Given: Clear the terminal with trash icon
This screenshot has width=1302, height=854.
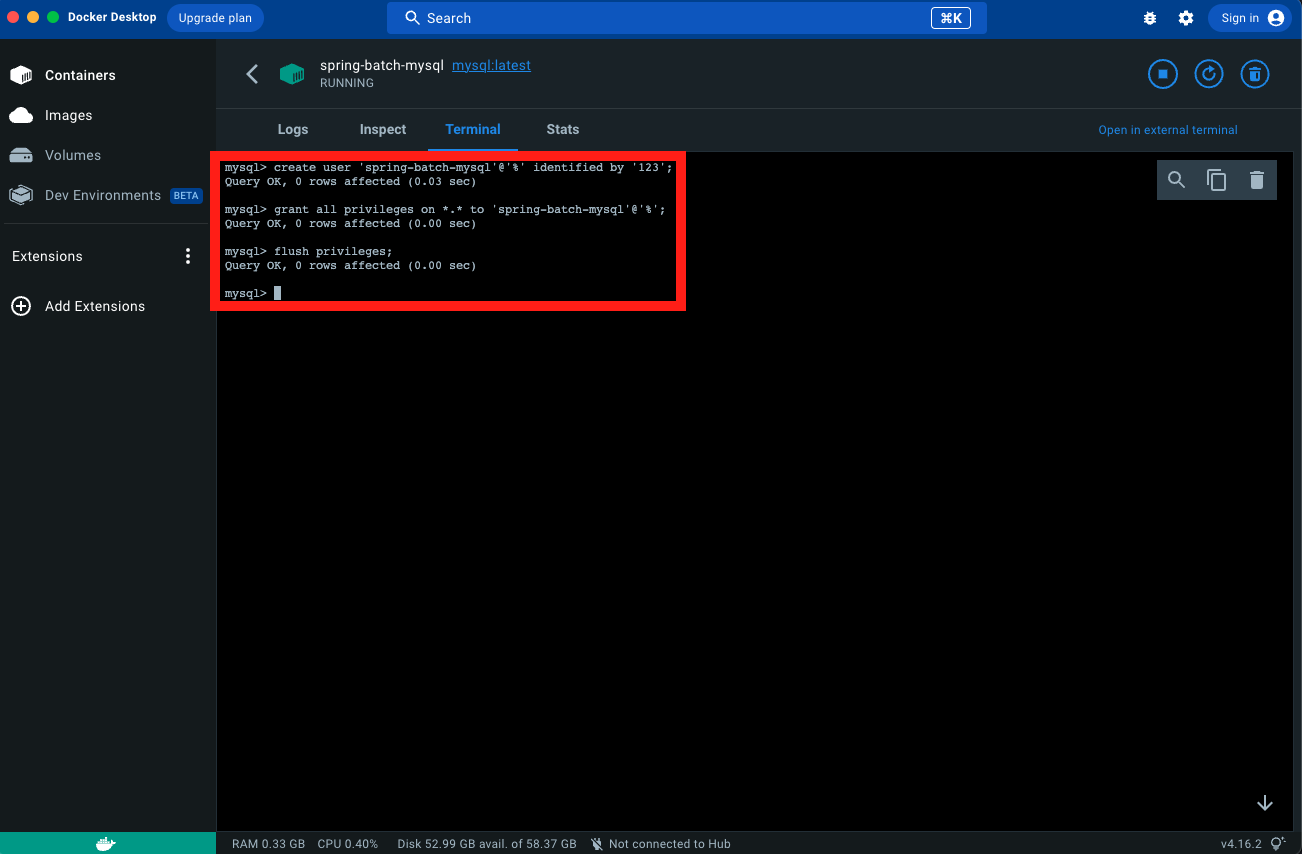Looking at the screenshot, I should [x=1257, y=180].
